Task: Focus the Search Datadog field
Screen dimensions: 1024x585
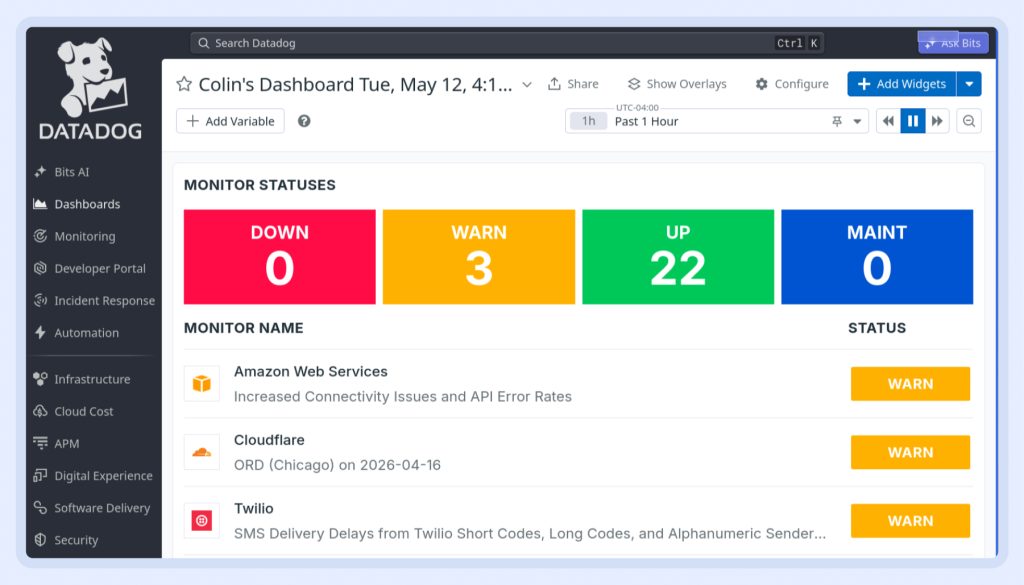Action: point(507,43)
